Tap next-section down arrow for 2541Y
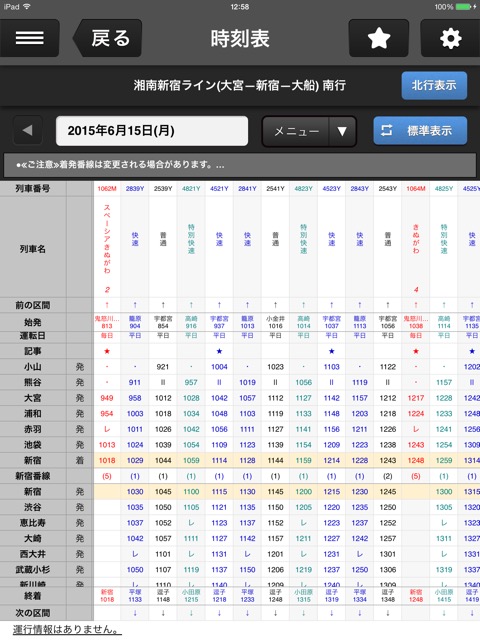Screen dimensions: 480x640 click(276, 613)
